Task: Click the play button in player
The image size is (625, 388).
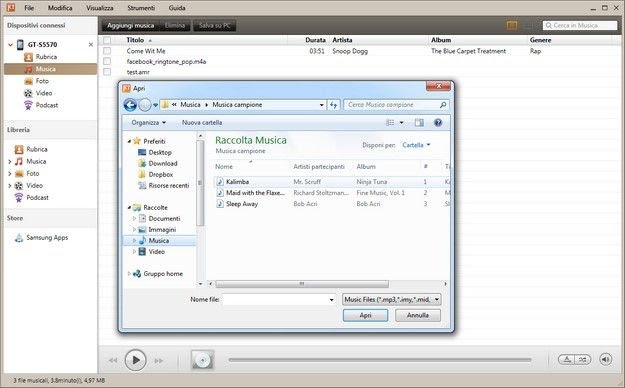Action: coord(136,360)
